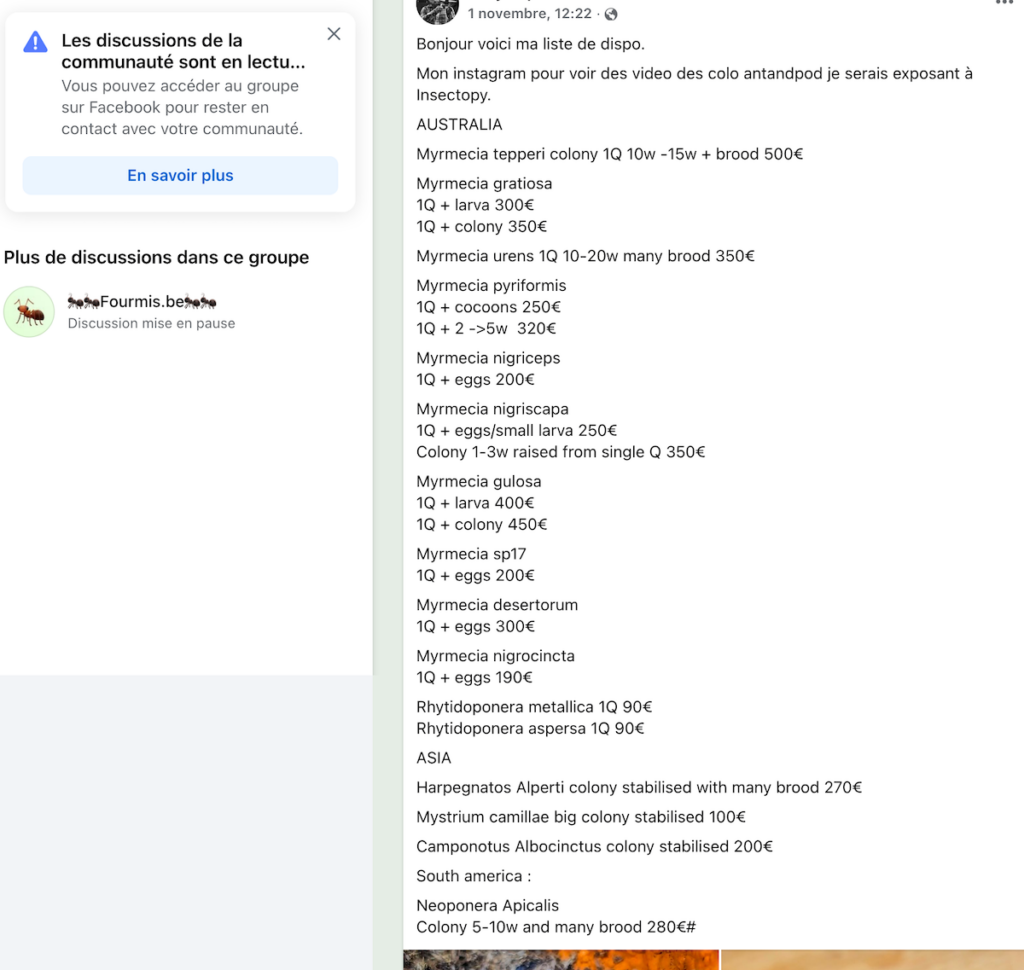Click the blue warning triangle icon
Screen dimensions: 1024x970
[35, 42]
